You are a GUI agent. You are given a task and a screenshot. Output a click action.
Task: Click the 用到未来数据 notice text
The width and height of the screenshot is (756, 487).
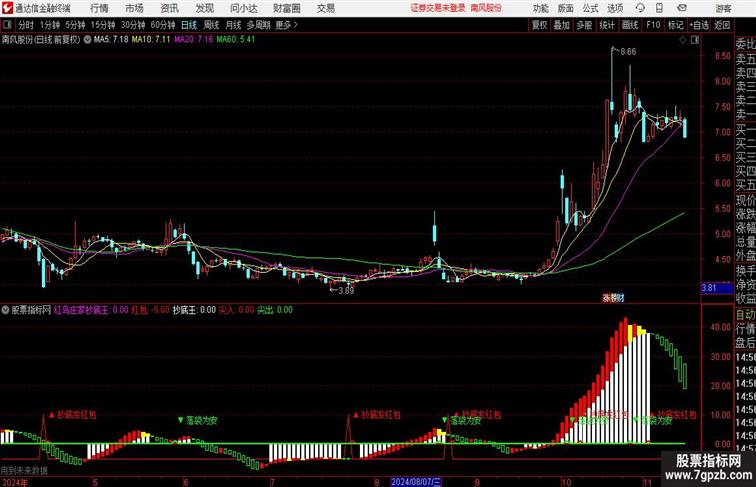click(24, 470)
